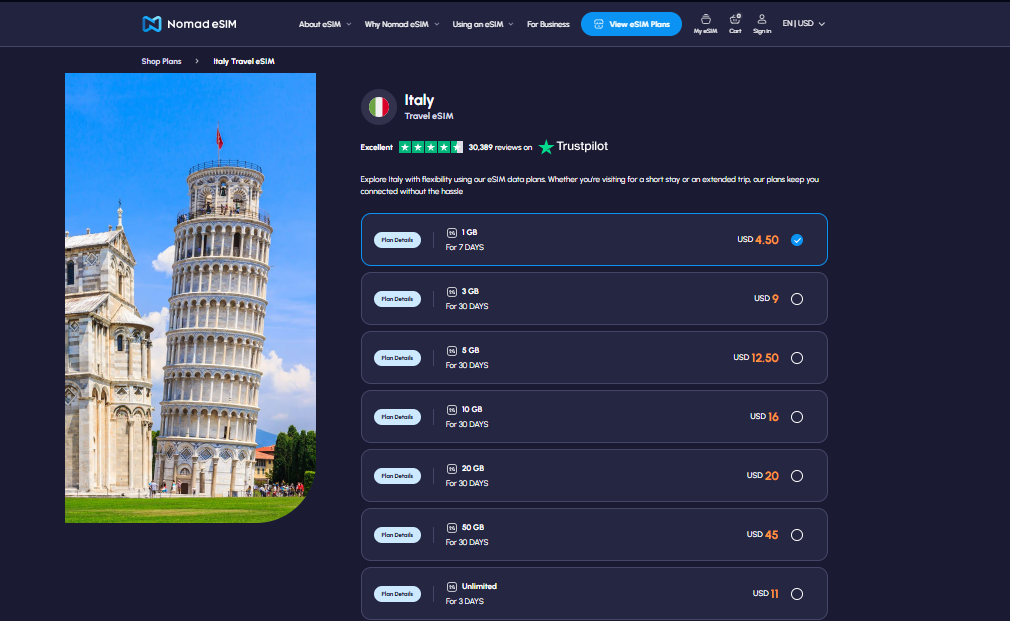
Task: Expand the Using an eSIM menu
Action: 482,24
